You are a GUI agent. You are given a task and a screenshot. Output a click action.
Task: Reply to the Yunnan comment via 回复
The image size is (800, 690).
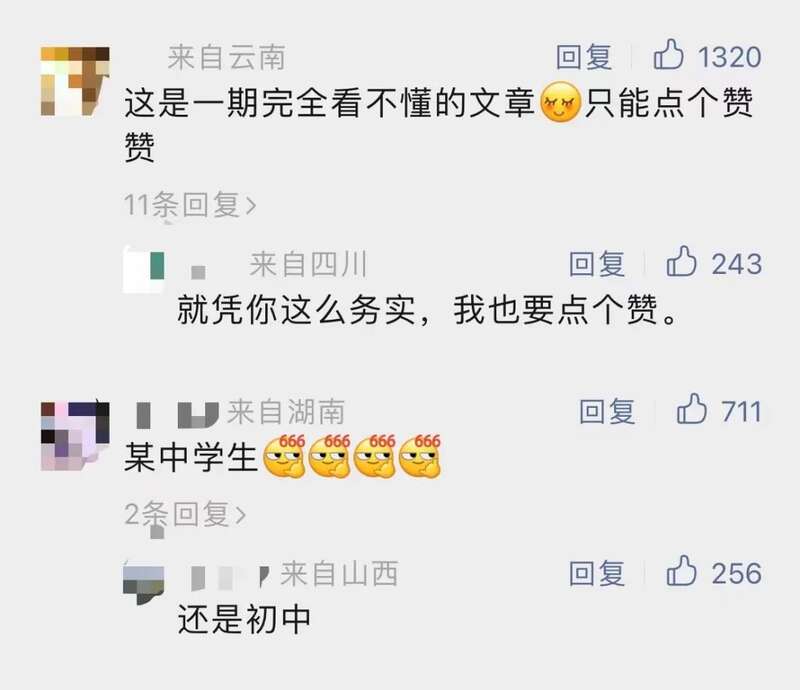584,57
